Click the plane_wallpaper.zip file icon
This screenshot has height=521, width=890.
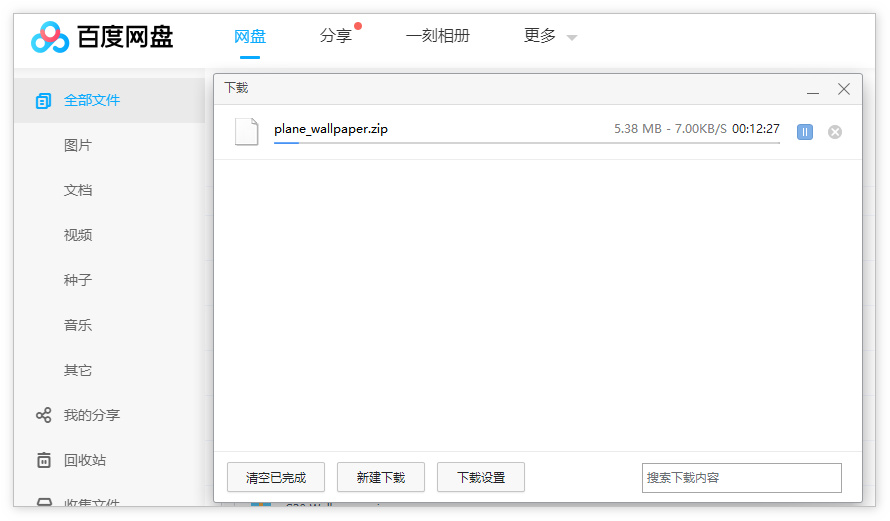[x=247, y=132]
